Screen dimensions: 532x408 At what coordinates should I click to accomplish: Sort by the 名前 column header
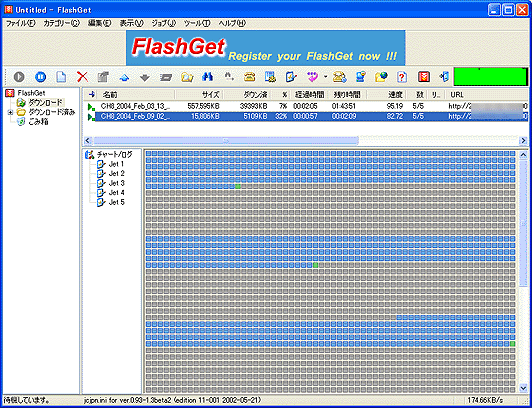[136, 94]
